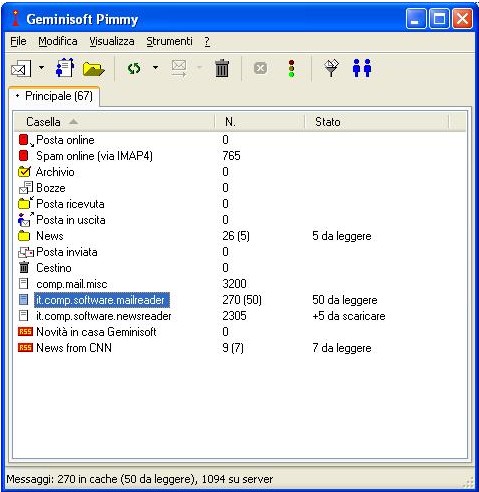
Task: Open the Visualizza menu
Action: tap(112, 41)
